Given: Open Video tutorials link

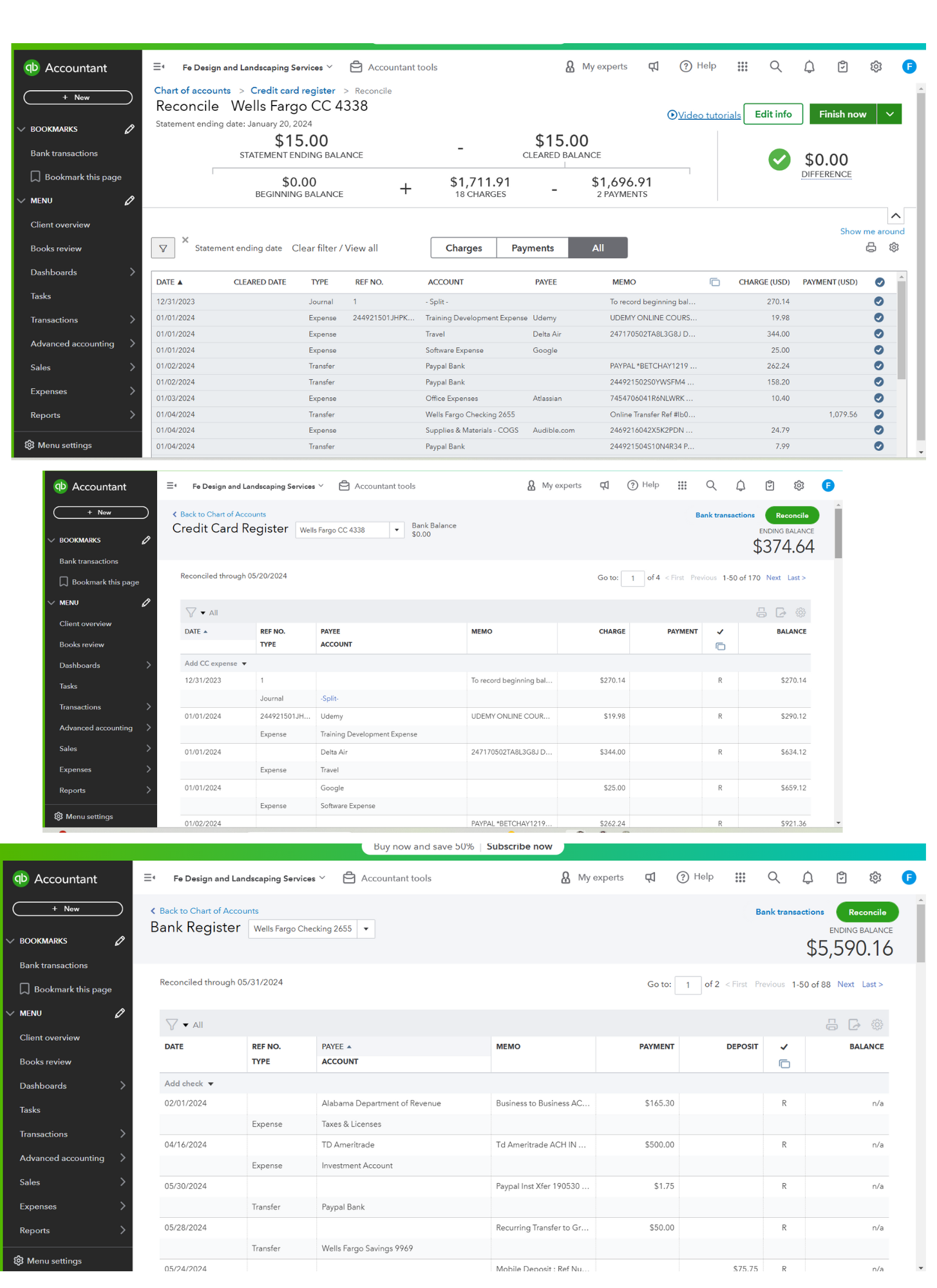Looking at the screenshot, I should (x=704, y=115).
